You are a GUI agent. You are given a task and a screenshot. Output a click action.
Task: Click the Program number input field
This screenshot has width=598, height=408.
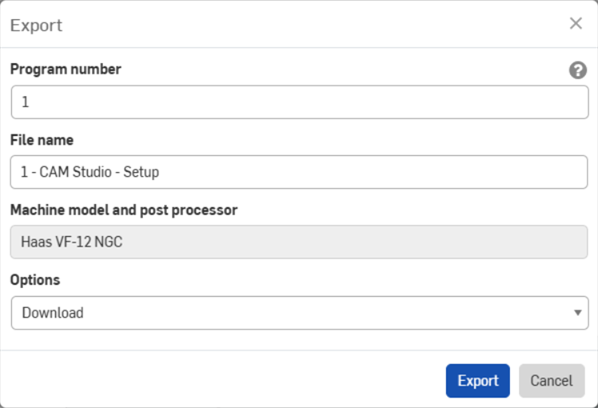point(300,102)
